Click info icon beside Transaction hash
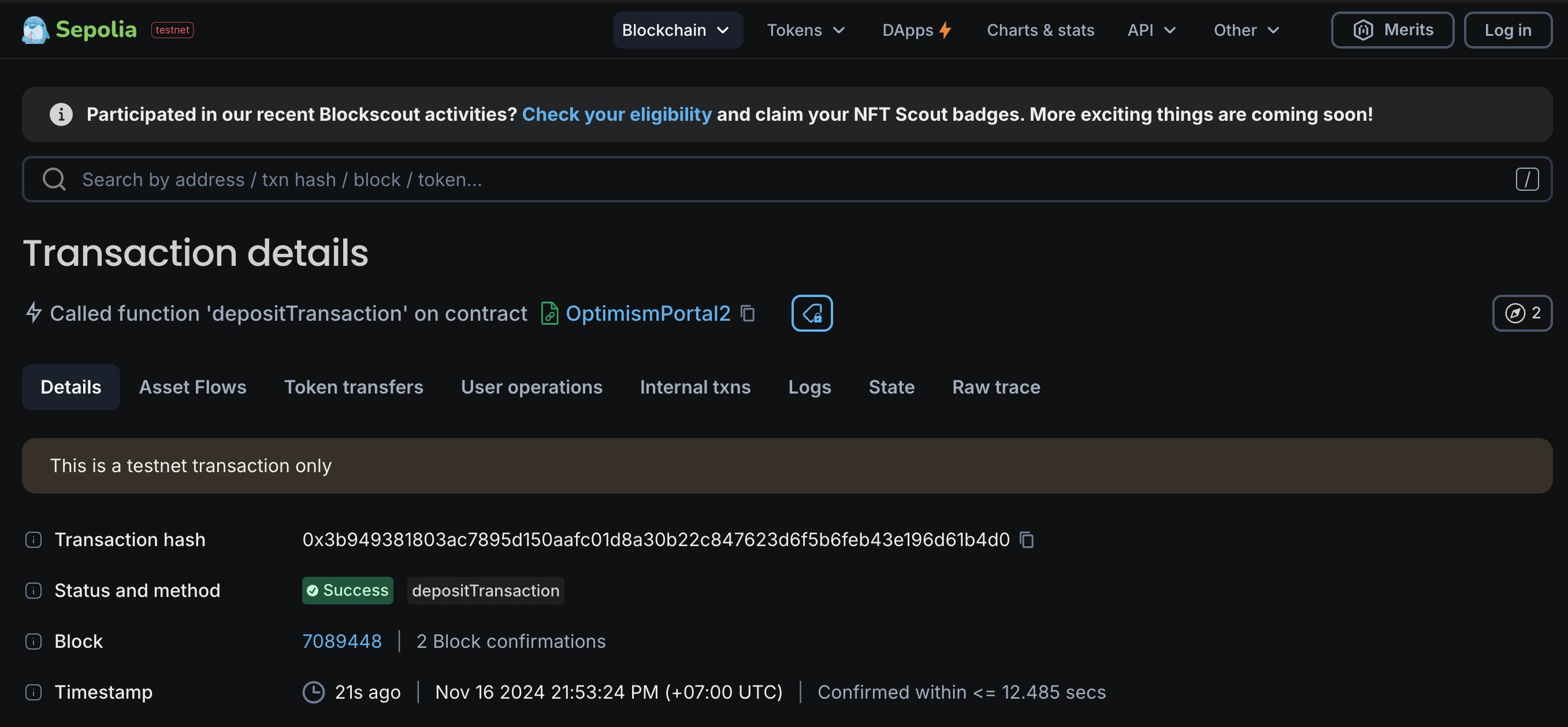 click(34, 539)
